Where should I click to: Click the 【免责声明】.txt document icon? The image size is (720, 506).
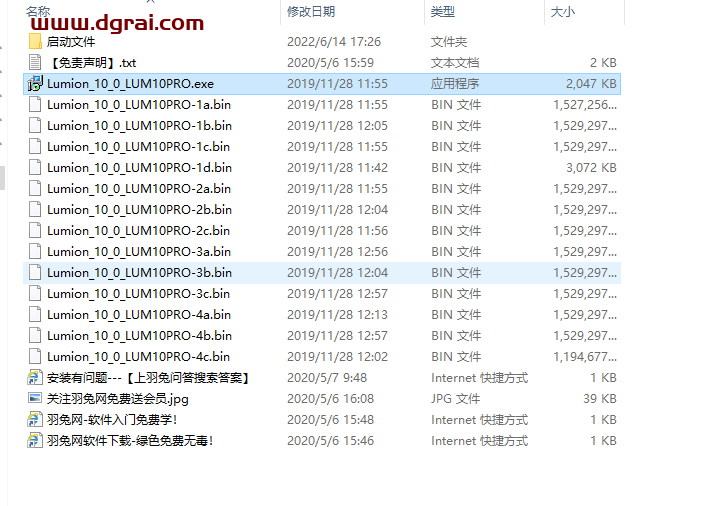[x=35, y=62]
